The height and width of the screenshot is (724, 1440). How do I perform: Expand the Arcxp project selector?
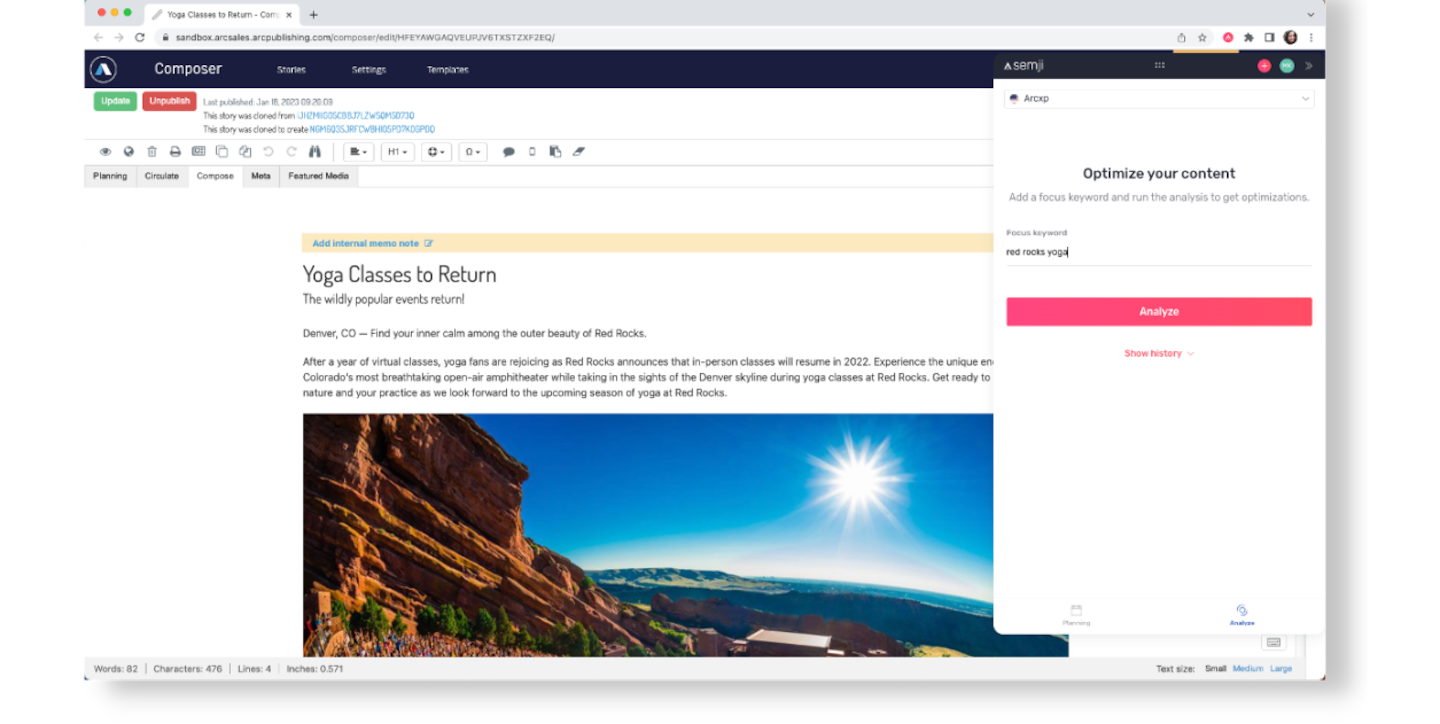(1158, 98)
